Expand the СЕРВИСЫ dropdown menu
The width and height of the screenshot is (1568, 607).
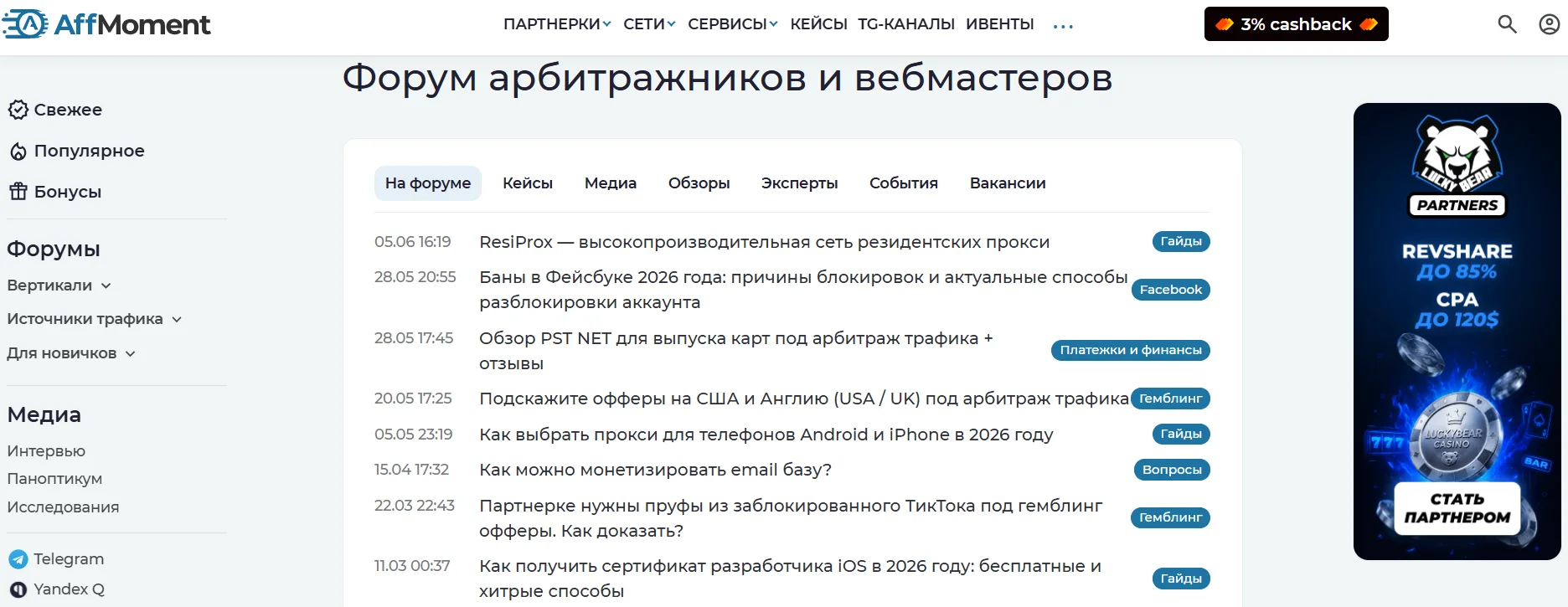[x=733, y=24]
